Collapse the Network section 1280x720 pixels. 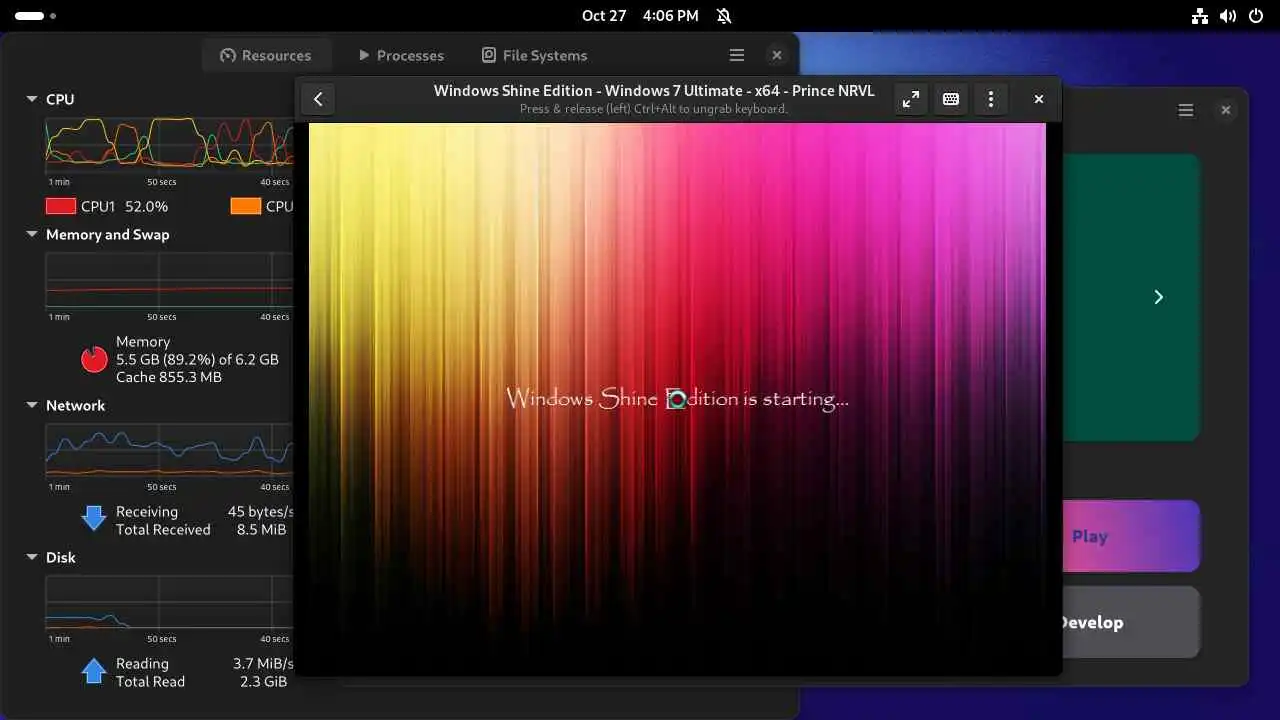32,405
